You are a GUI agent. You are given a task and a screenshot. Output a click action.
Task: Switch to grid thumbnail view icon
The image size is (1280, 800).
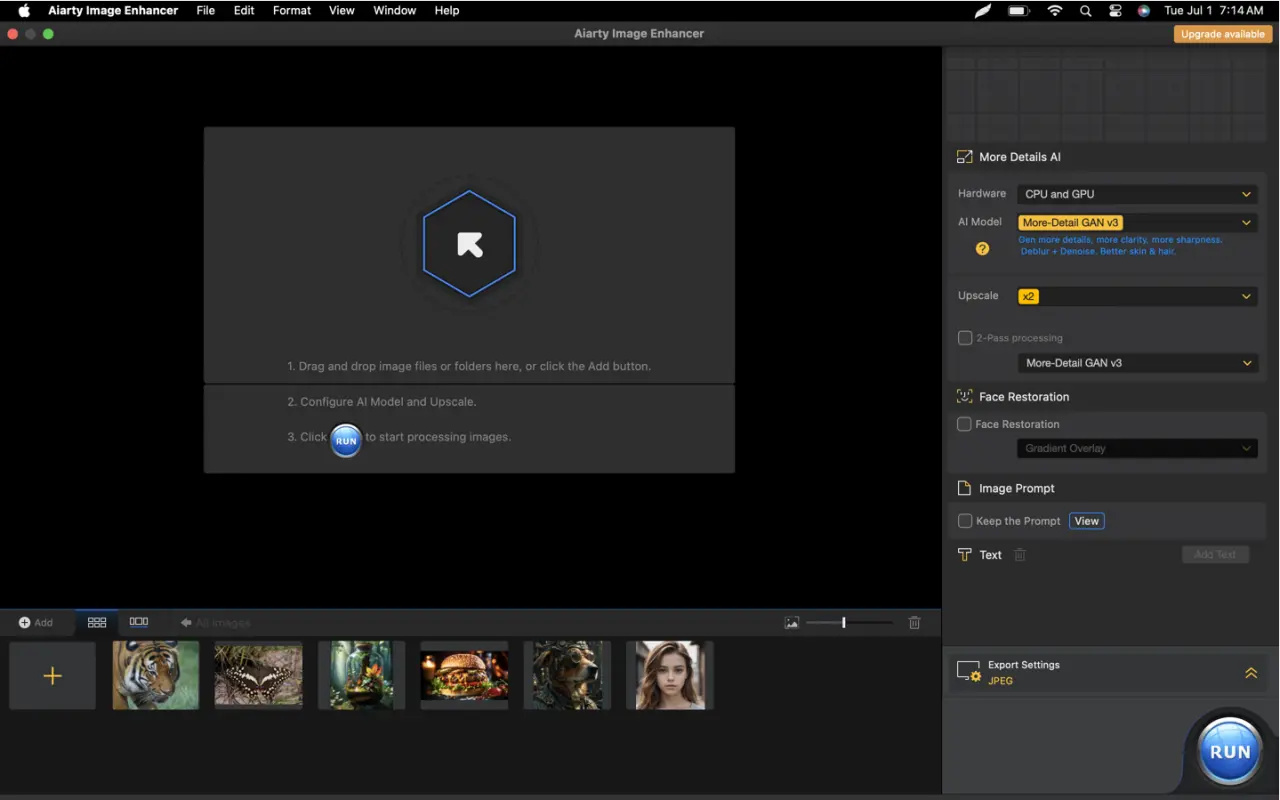(x=97, y=622)
